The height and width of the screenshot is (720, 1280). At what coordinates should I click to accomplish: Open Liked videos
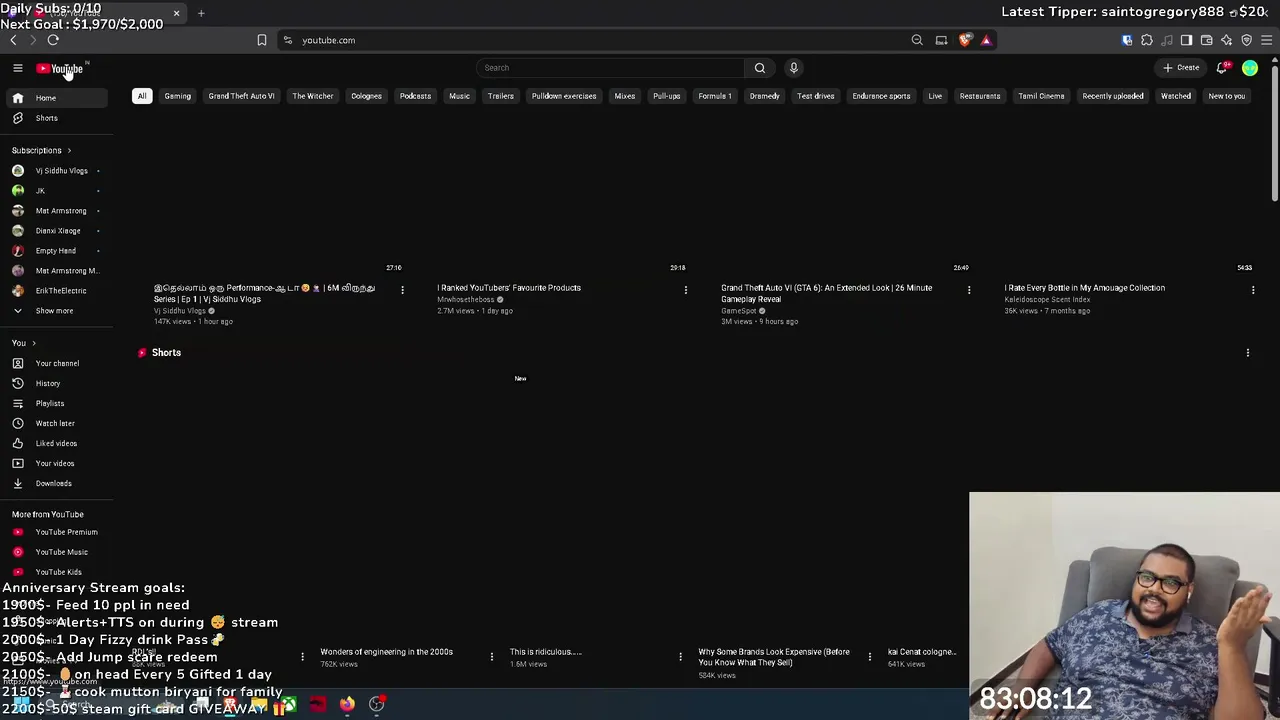56,443
